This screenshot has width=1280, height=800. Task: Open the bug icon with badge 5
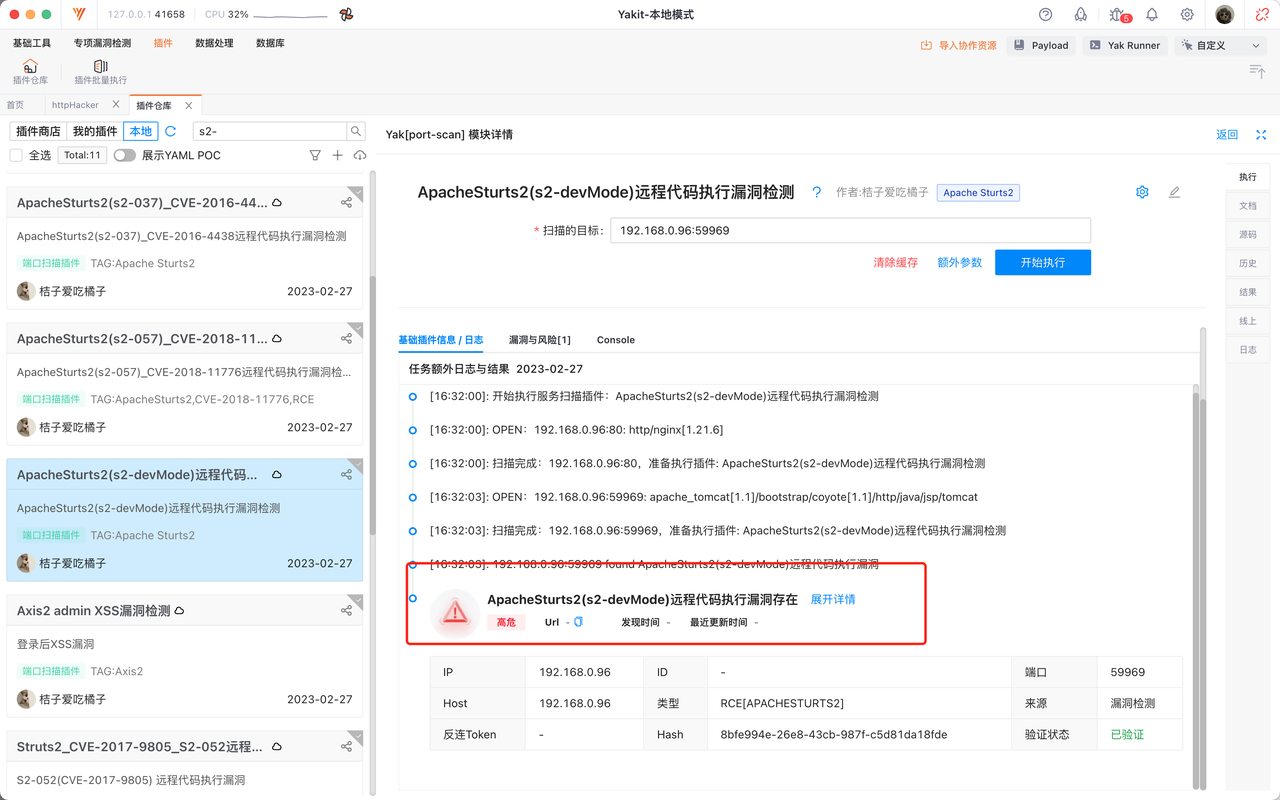pos(1118,15)
